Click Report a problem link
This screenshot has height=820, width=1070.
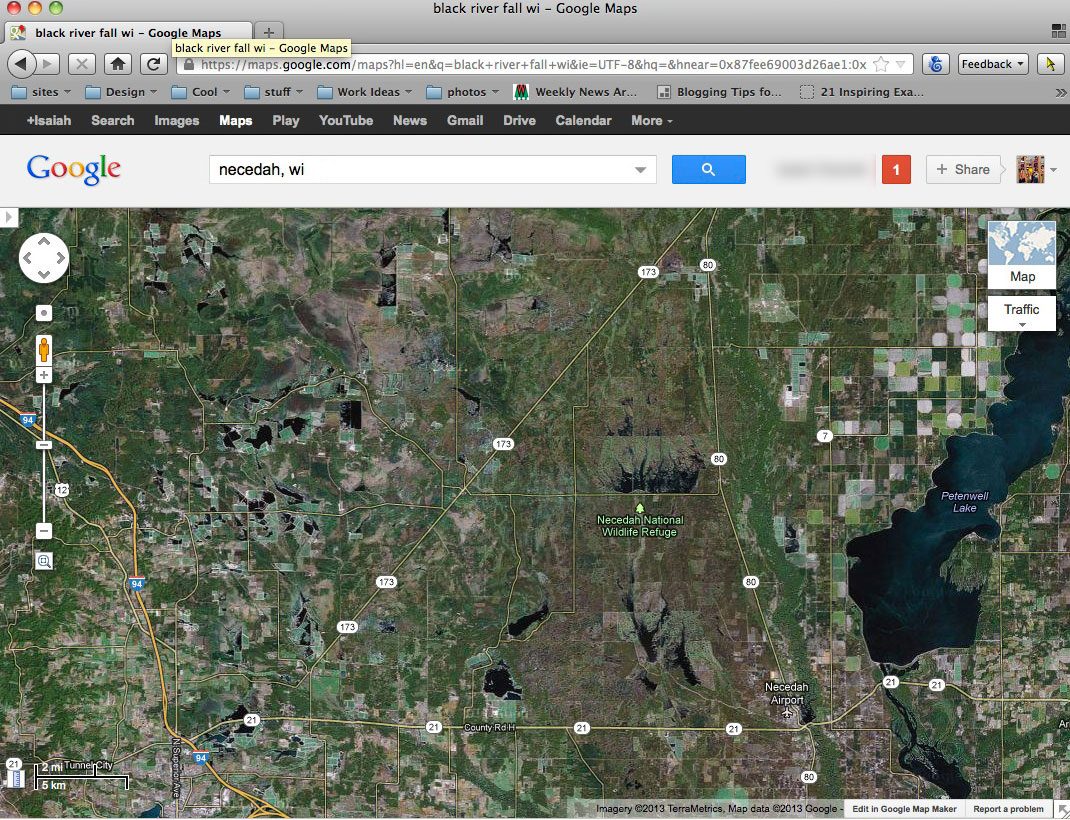click(x=1008, y=809)
